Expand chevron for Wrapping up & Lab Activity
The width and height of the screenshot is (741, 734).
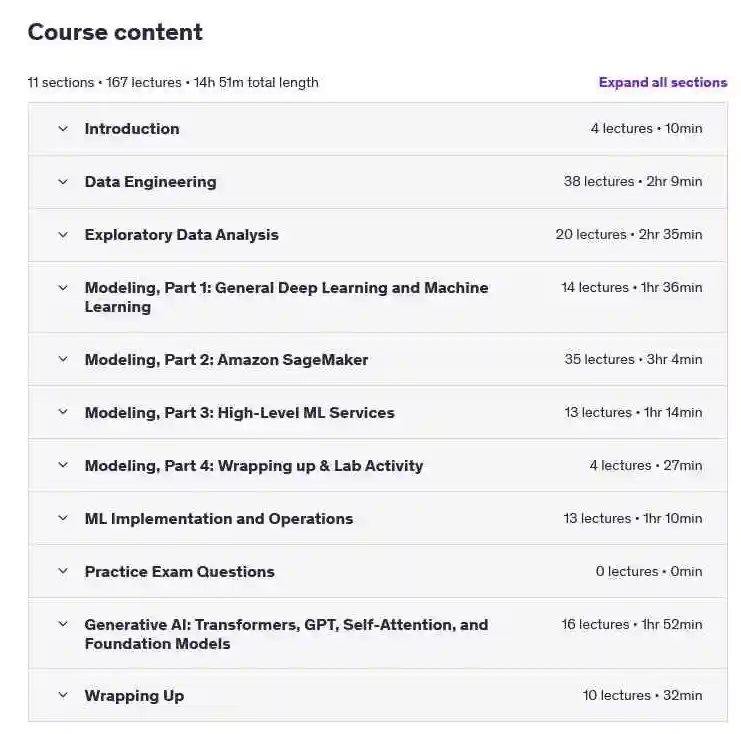click(63, 465)
